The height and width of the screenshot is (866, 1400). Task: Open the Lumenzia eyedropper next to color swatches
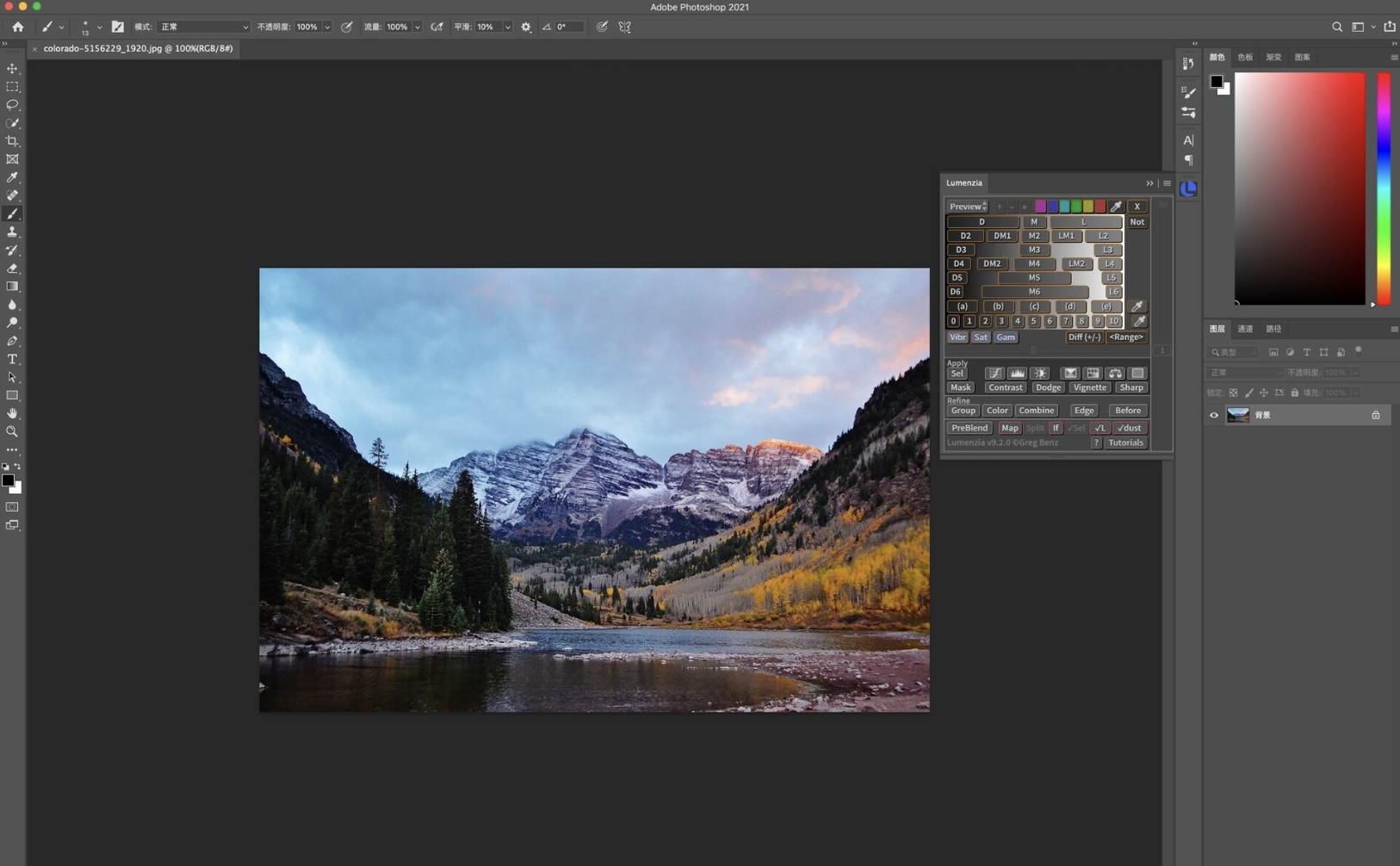point(1115,206)
